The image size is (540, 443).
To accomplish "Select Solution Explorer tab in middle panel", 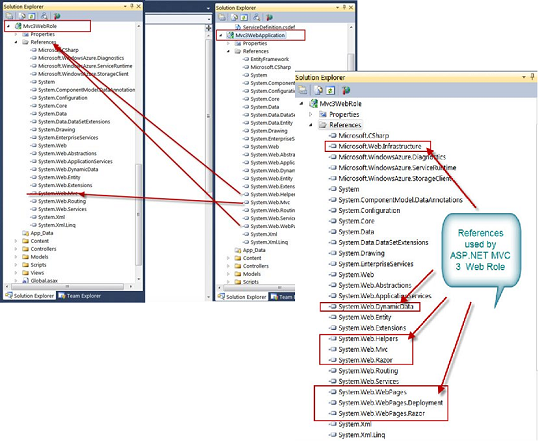I will click(x=242, y=297).
